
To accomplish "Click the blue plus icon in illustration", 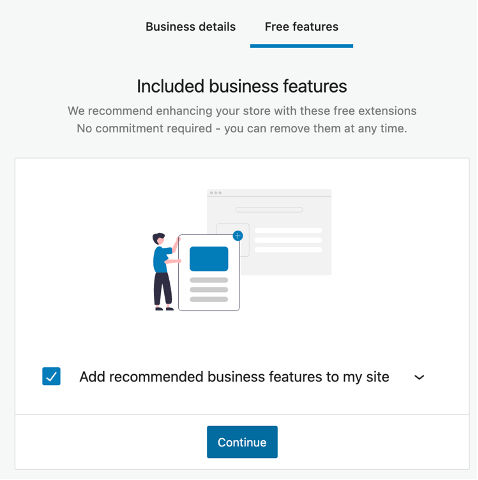I will 238,236.
